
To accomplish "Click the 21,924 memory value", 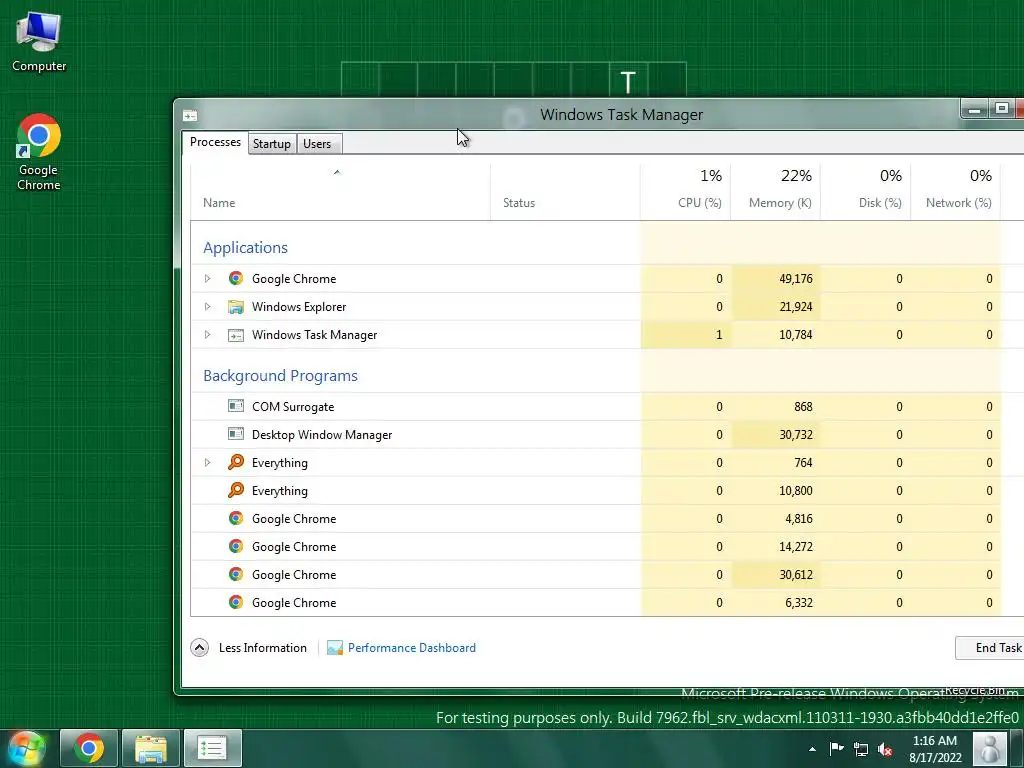I will 795,307.
